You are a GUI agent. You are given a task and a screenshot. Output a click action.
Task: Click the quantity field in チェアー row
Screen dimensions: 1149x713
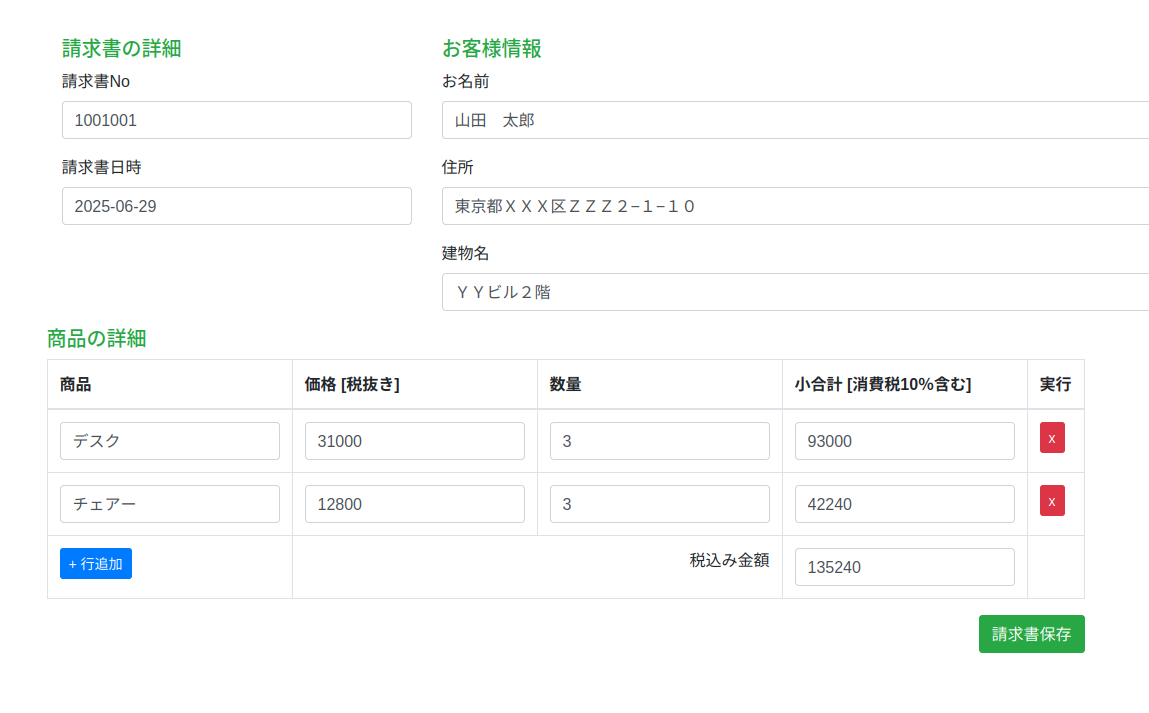(660, 504)
